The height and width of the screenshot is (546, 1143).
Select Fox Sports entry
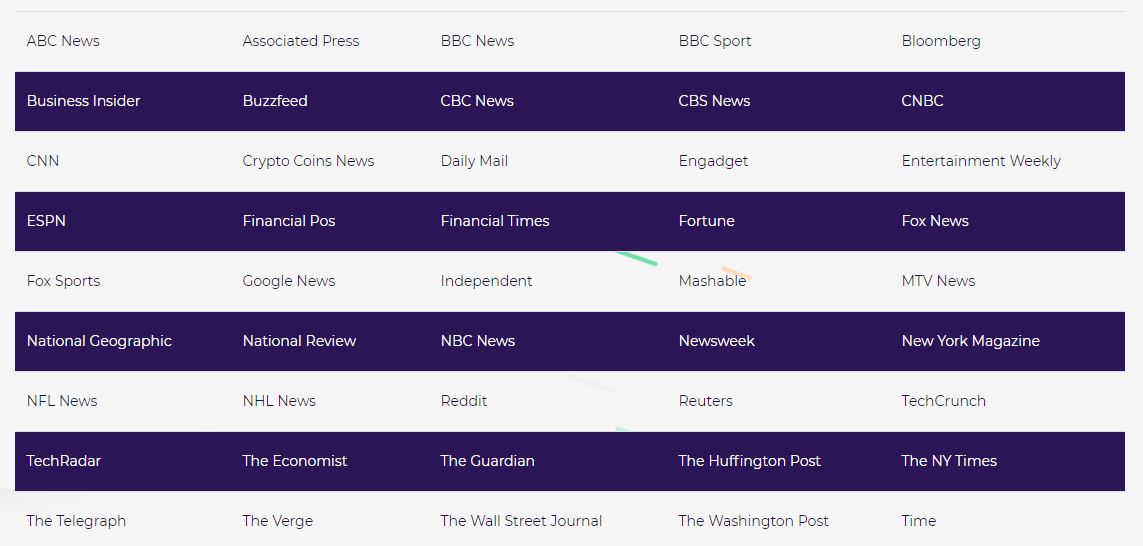tap(63, 281)
